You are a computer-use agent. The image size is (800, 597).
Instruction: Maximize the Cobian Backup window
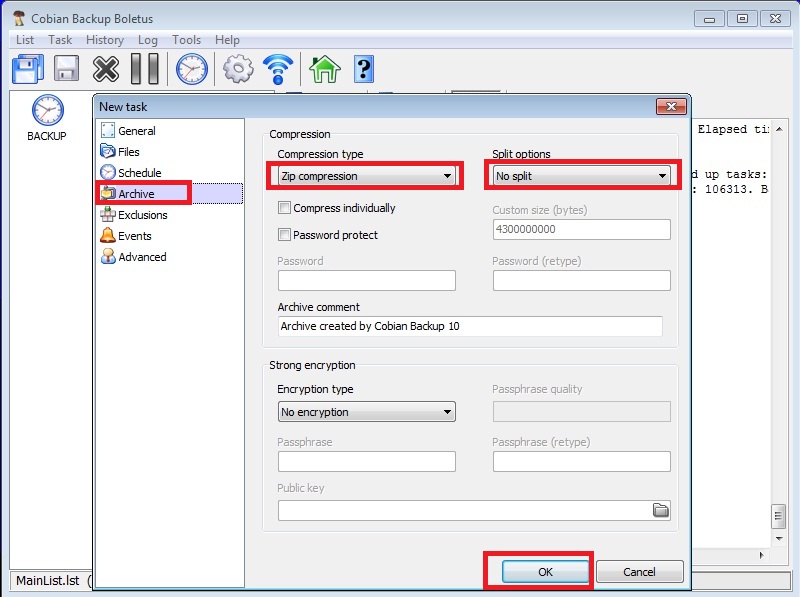click(x=742, y=19)
